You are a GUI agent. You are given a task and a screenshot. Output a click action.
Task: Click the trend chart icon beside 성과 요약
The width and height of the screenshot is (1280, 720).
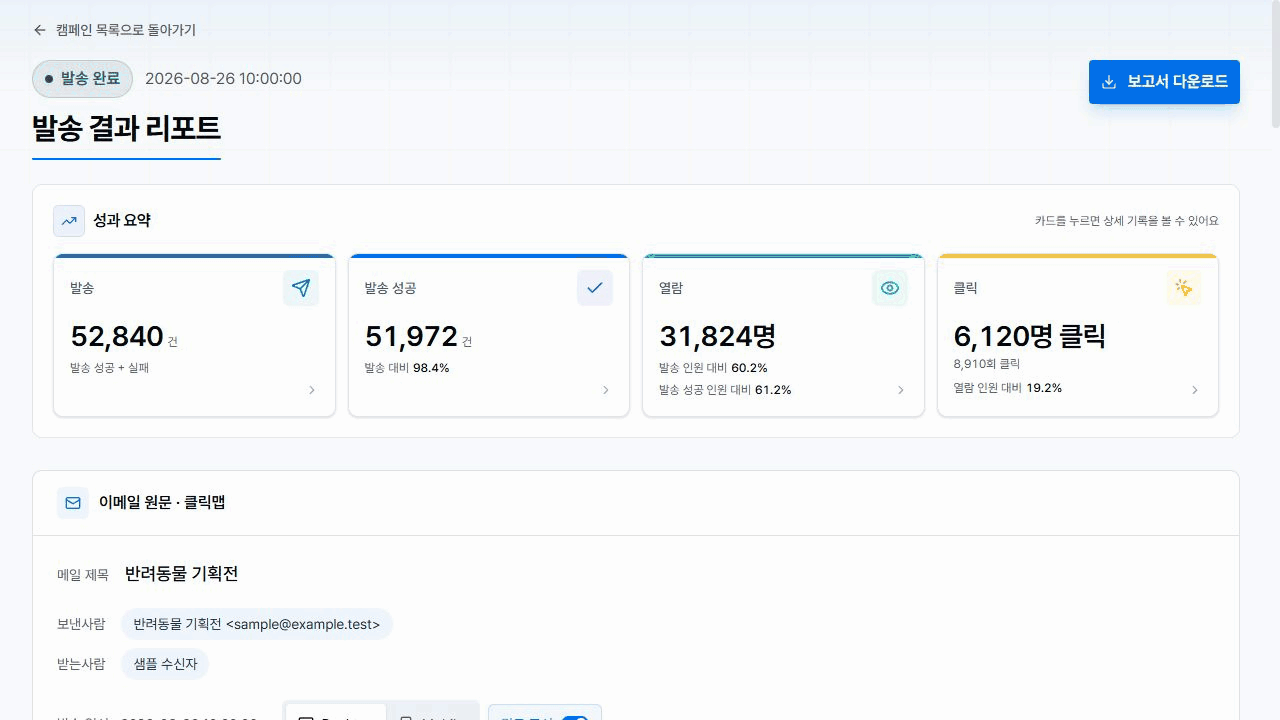click(69, 221)
